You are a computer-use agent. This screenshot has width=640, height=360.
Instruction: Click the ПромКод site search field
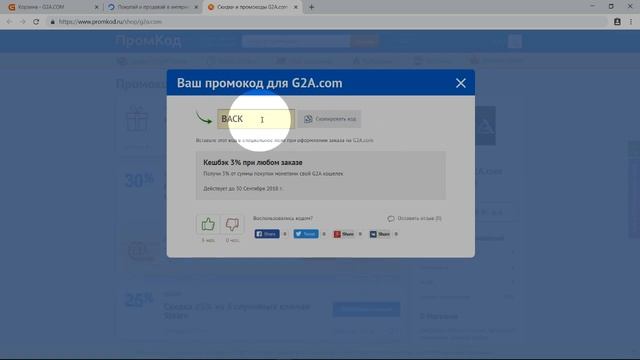tap(296, 41)
